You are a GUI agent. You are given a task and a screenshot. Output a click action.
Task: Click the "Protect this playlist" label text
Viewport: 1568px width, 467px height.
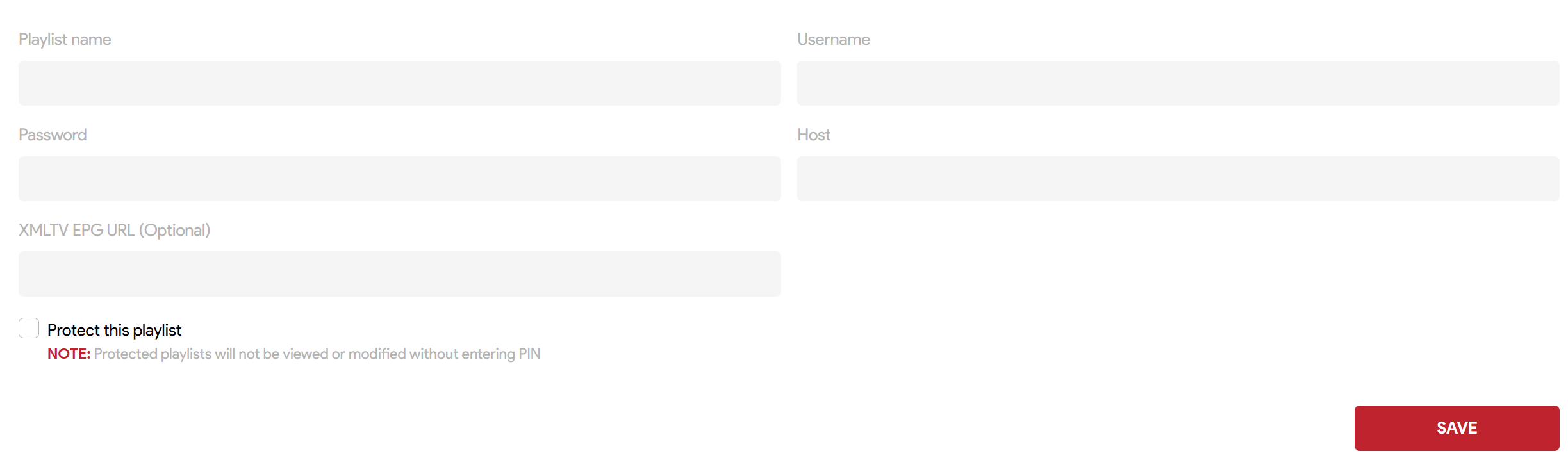[114, 331]
